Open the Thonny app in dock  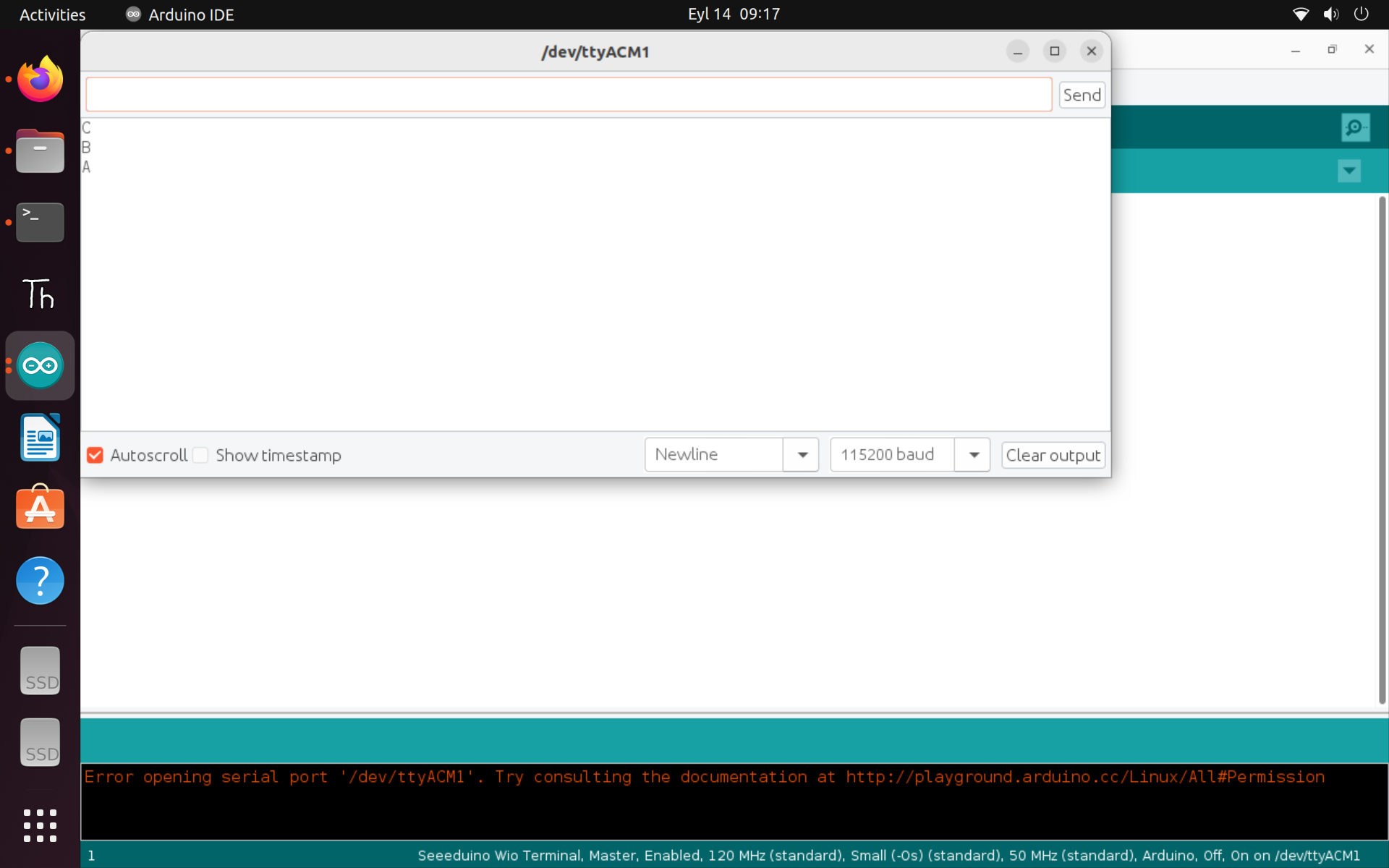40,294
